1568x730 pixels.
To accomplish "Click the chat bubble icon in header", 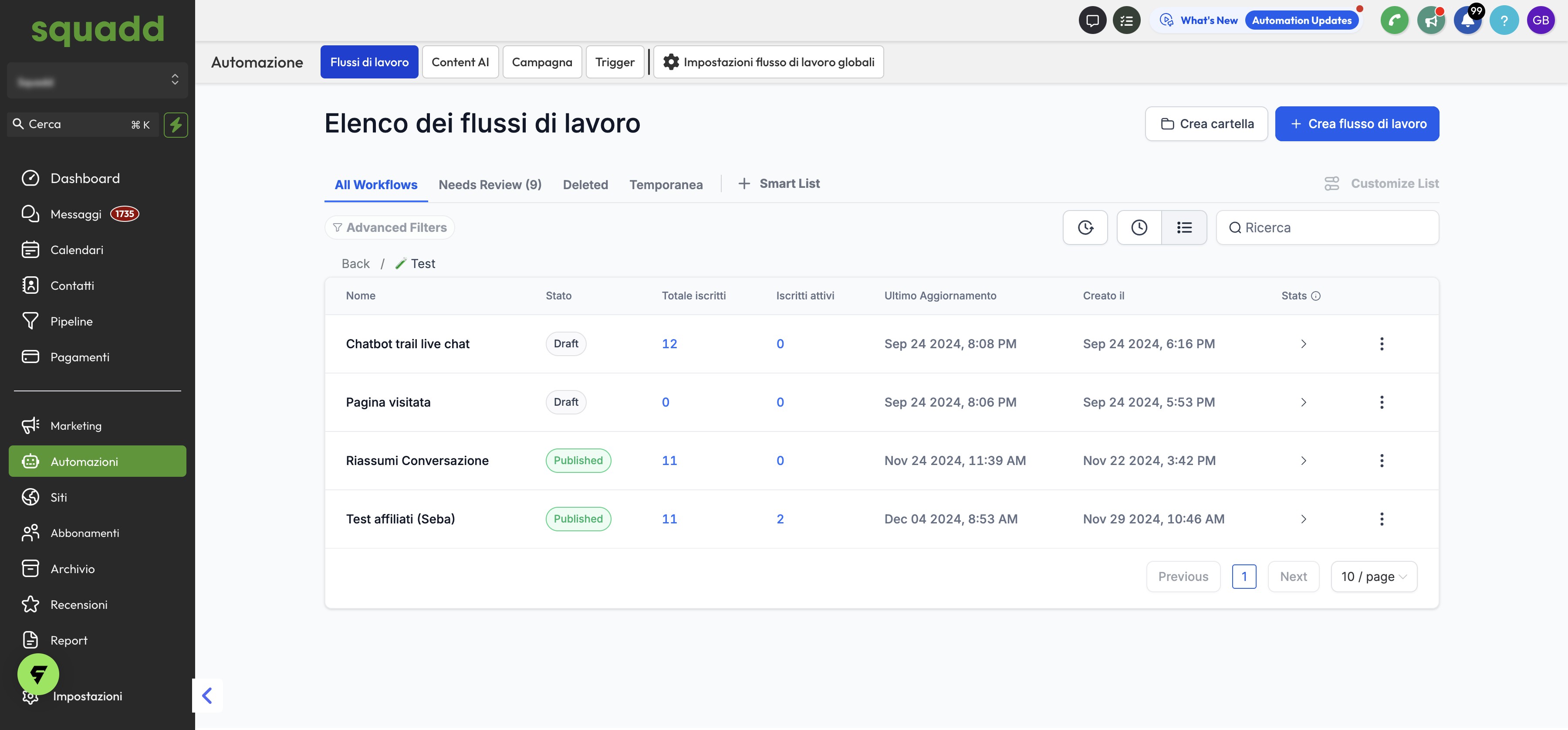I will tap(1092, 20).
